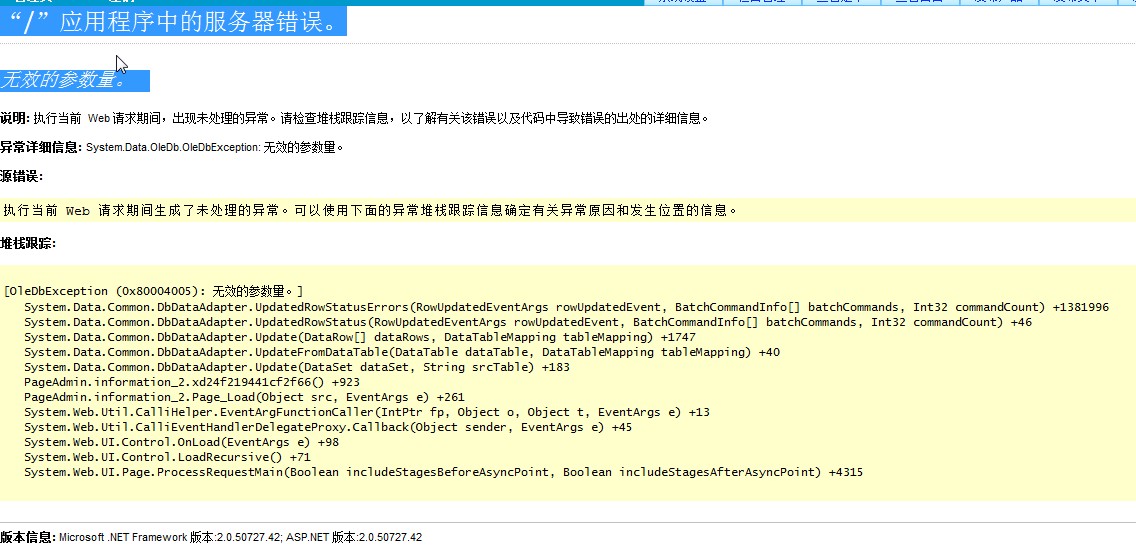1136x554 pixels.
Task: Click the "异常详细信息:" label
Action: [41, 147]
